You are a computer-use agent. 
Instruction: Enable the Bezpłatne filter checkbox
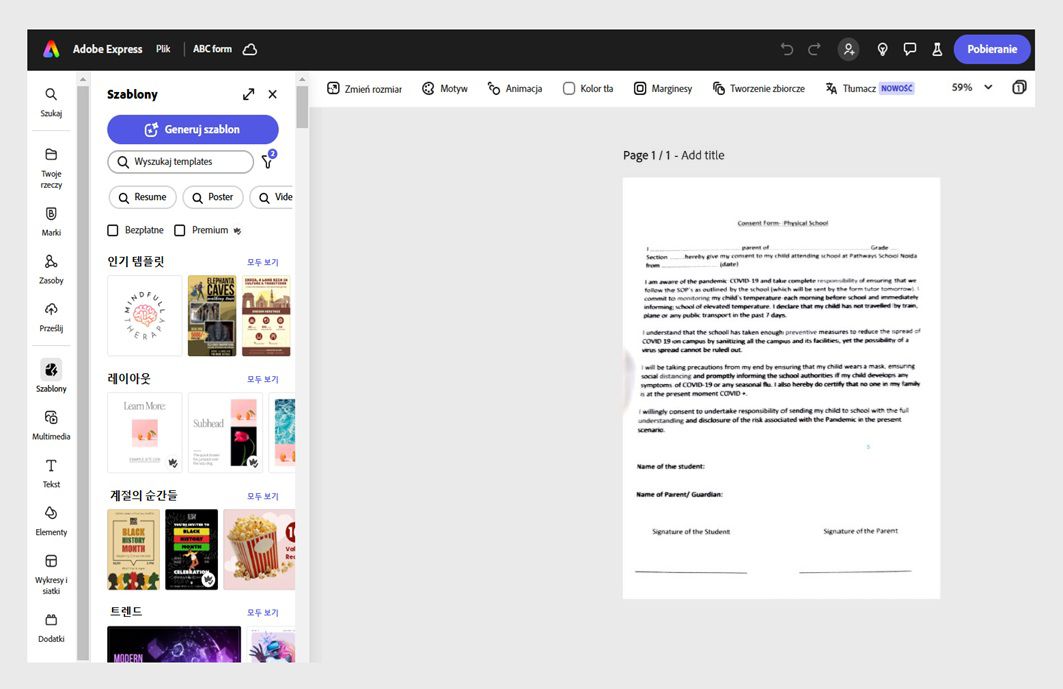[113, 229]
